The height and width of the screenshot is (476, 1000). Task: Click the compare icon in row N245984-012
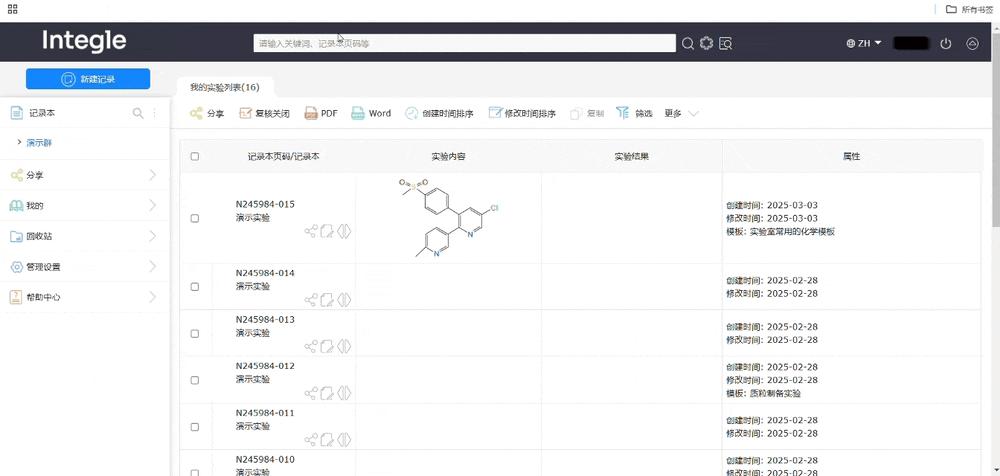(x=344, y=392)
